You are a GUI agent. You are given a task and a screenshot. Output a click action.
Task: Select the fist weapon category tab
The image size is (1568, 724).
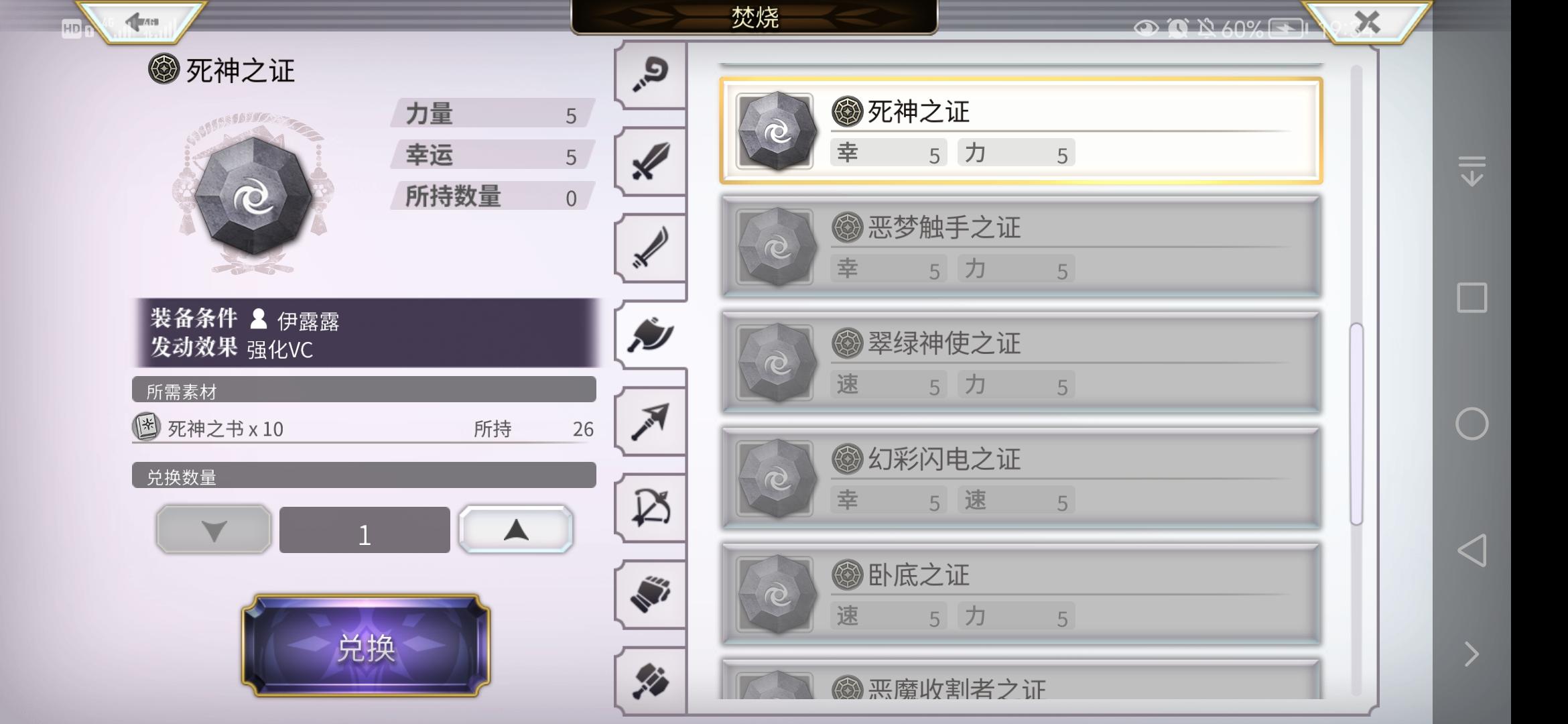[650, 595]
